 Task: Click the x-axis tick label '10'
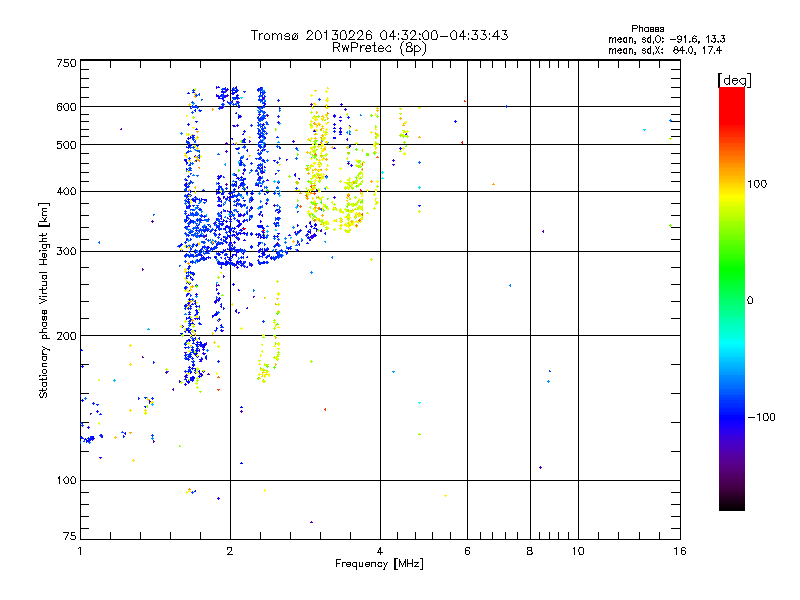coord(578,551)
